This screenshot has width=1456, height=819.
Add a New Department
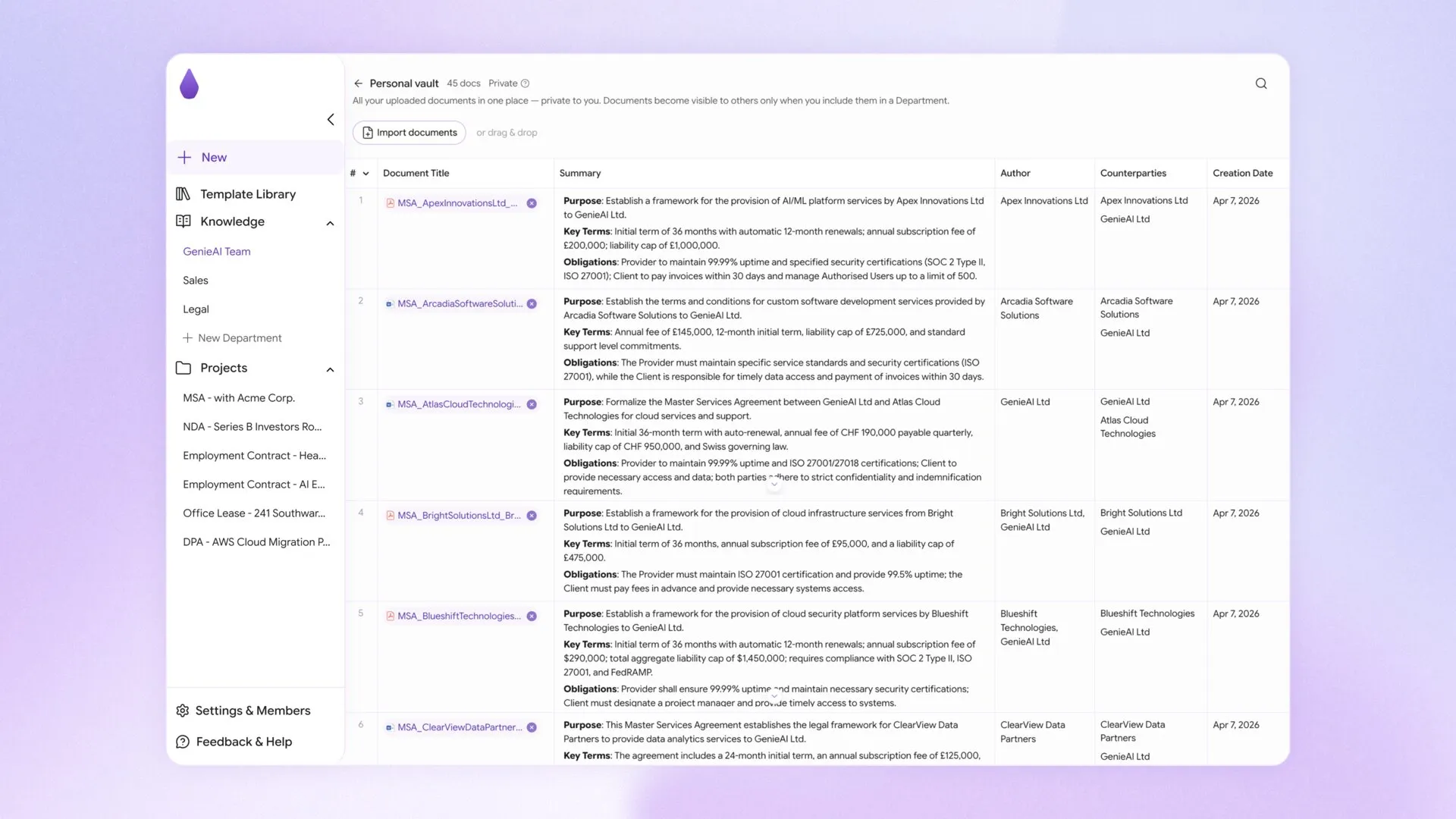tap(232, 338)
